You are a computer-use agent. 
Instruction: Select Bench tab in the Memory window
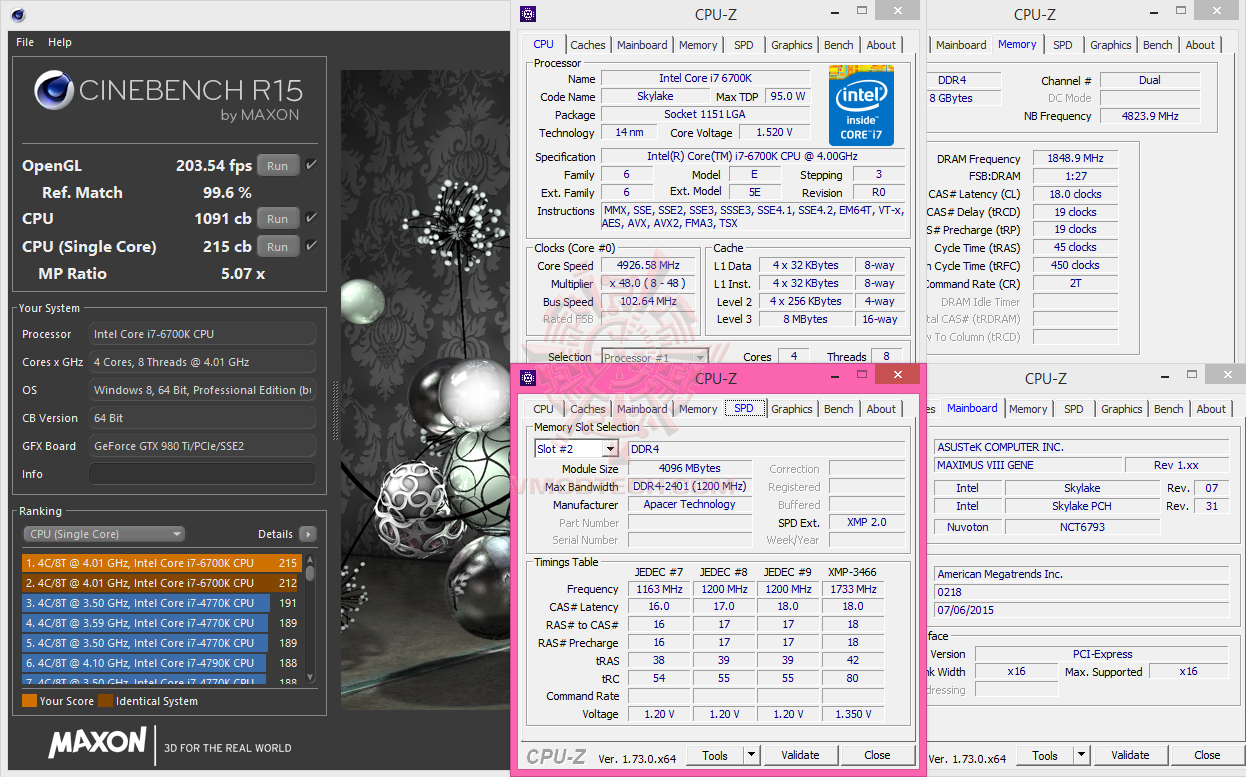click(1158, 45)
